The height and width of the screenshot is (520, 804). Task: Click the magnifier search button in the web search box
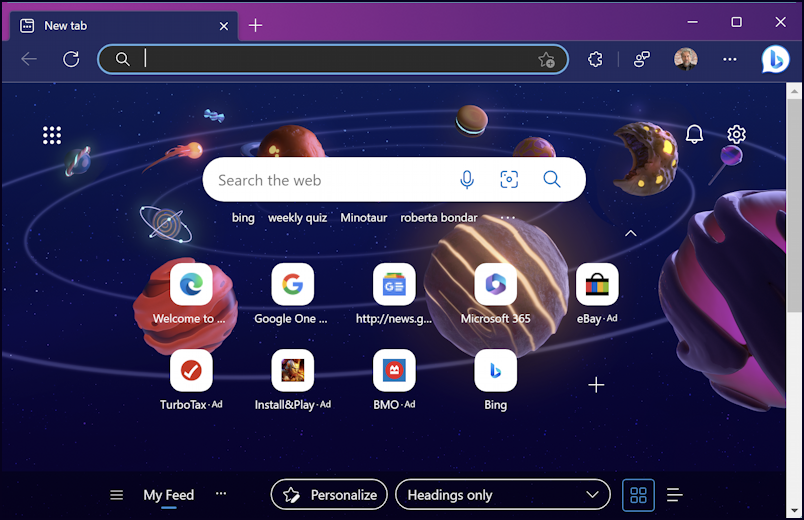(x=552, y=179)
